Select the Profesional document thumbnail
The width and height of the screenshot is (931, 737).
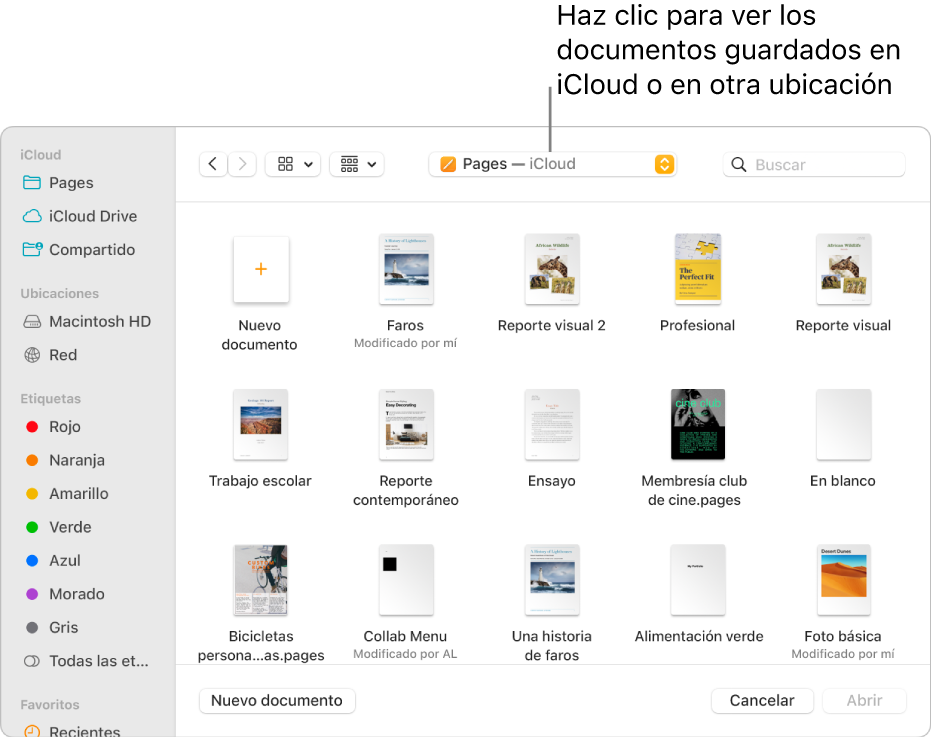pos(698,269)
